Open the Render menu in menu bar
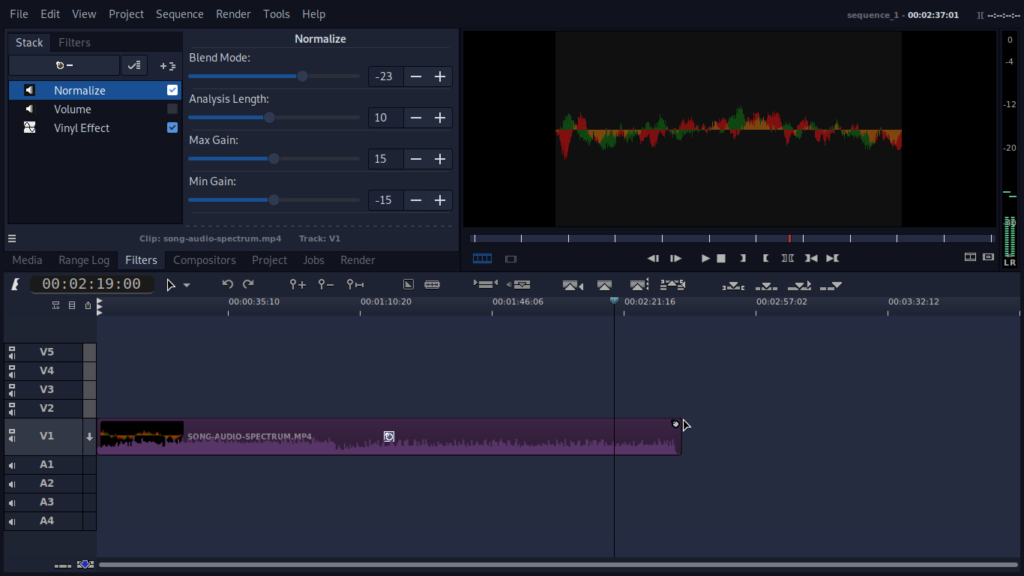Image resolution: width=1024 pixels, height=576 pixels. pos(233,14)
